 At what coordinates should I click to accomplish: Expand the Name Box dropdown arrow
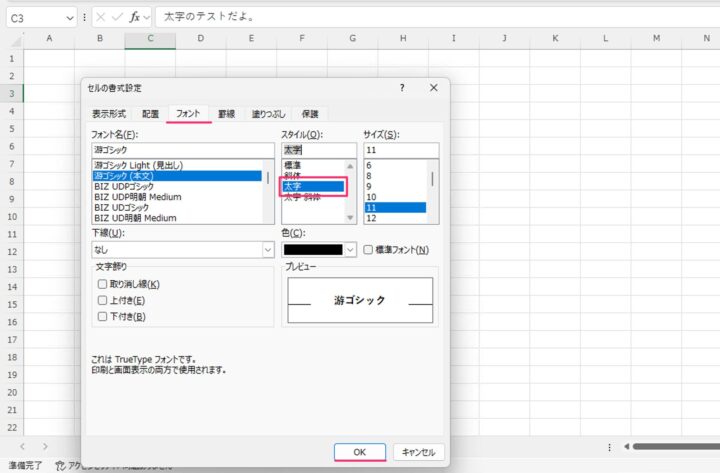click(x=69, y=18)
